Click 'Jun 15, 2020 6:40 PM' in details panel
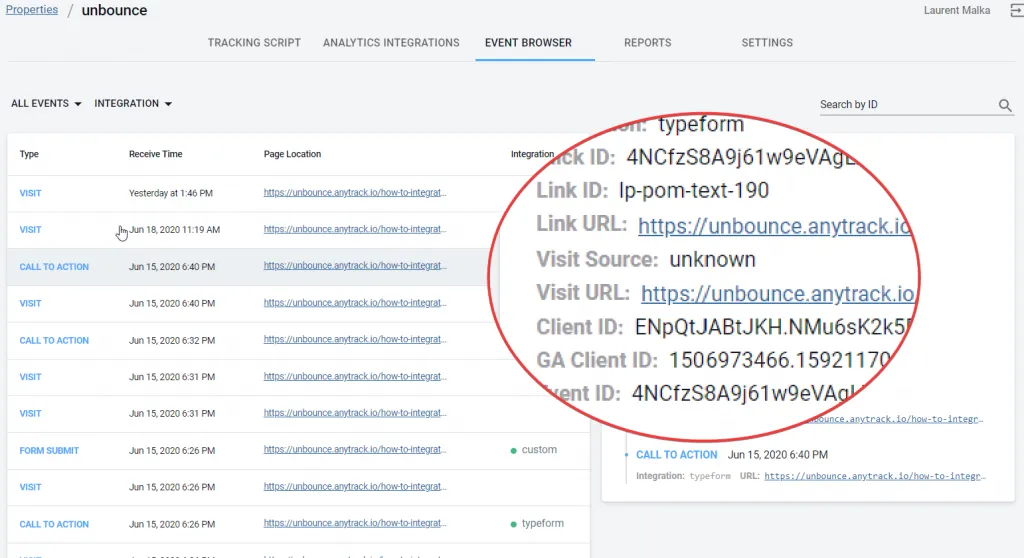The height and width of the screenshot is (558, 1024). tap(778, 455)
